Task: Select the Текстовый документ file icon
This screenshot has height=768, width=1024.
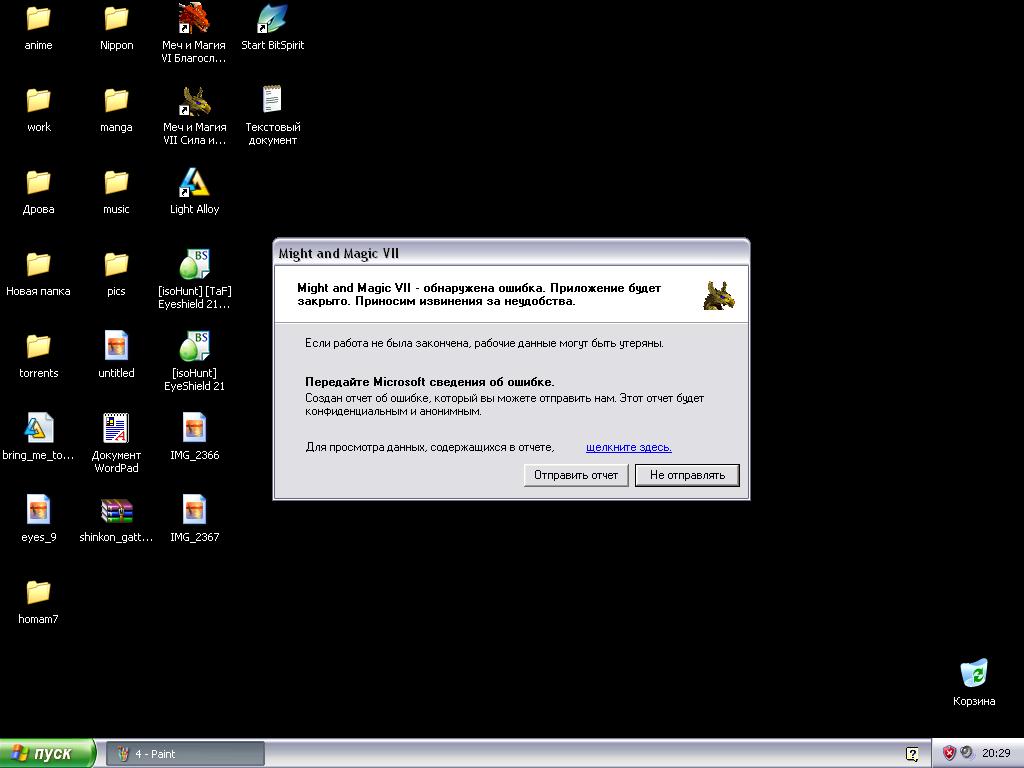Action: [x=272, y=101]
